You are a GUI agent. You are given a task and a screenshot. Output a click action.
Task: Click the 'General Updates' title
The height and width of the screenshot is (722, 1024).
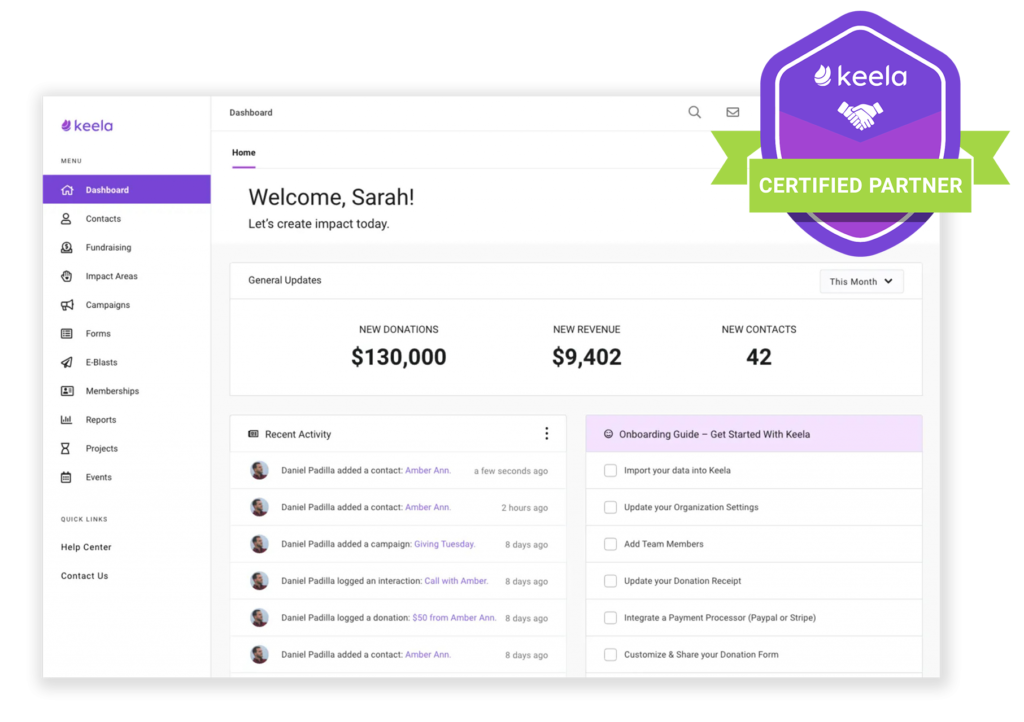(x=285, y=280)
